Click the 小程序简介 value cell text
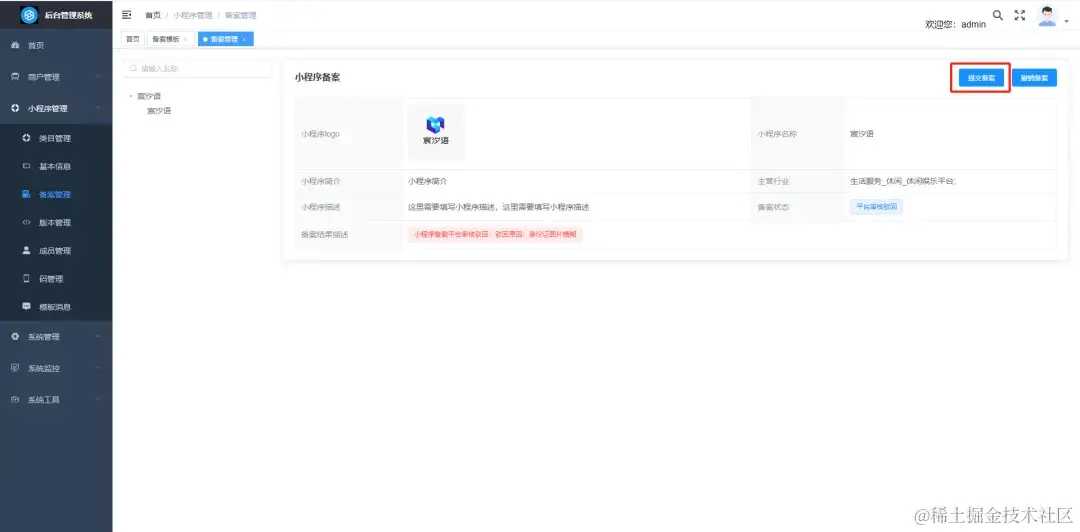Screen dimensions: 1080x532 tap(427, 181)
